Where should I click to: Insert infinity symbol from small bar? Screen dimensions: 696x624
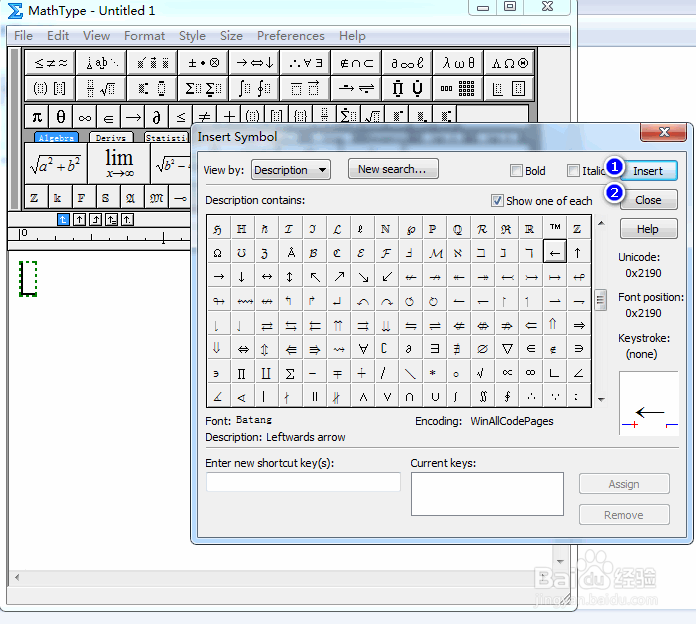[x=85, y=117]
